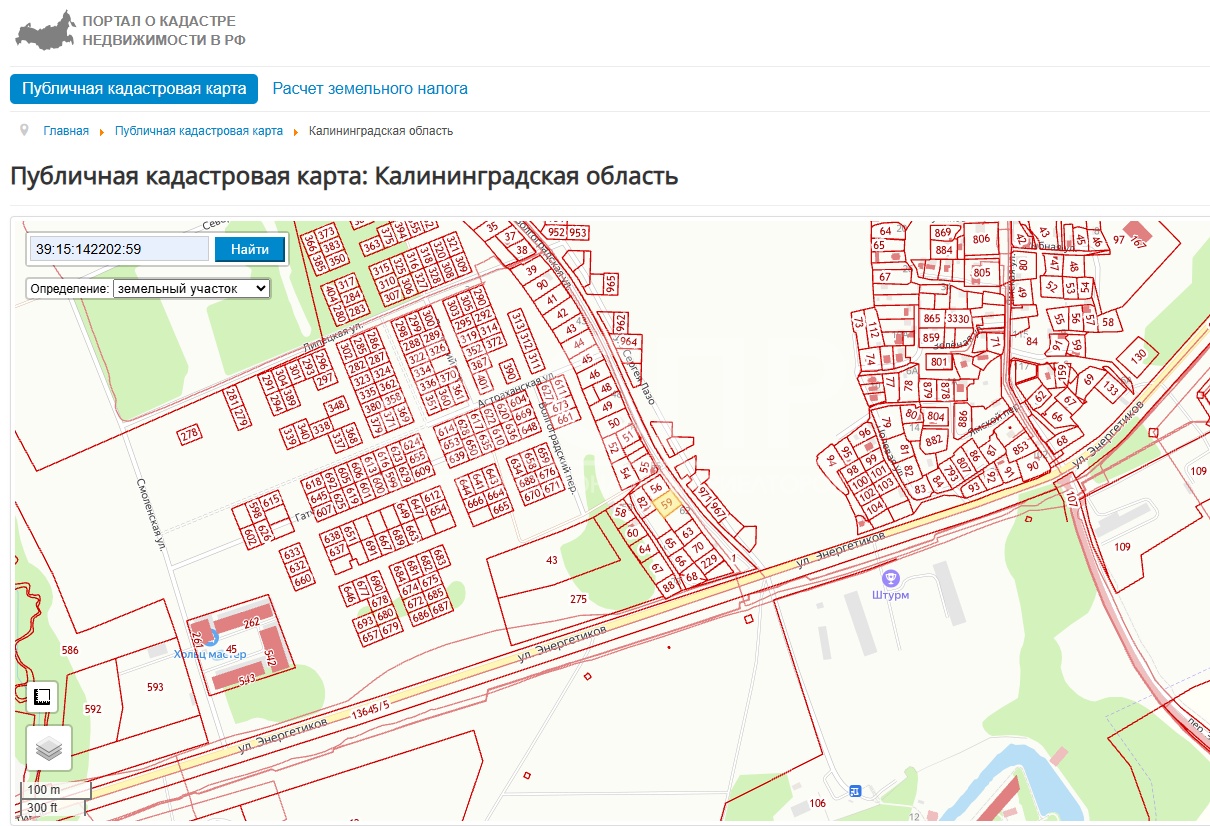Click building label 262
This screenshot has width=1210, height=826.
[x=251, y=622]
